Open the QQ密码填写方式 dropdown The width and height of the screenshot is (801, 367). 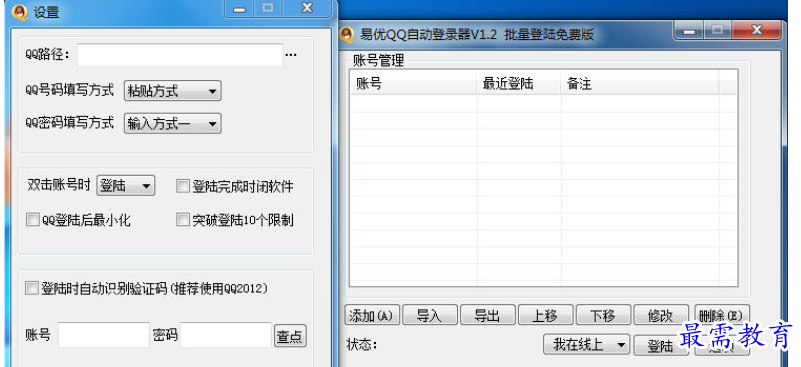pos(172,123)
